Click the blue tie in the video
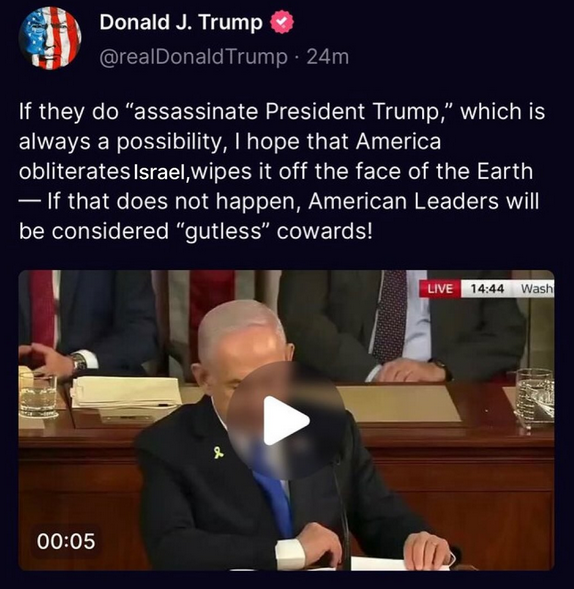Screen dimensions: 574x589 (276, 501)
